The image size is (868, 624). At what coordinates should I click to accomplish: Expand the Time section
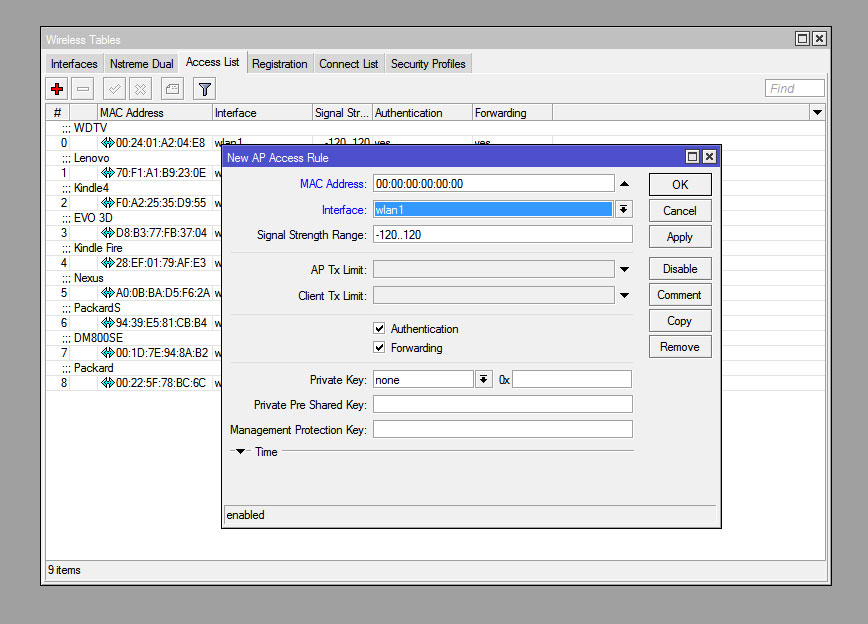coord(241,452)
